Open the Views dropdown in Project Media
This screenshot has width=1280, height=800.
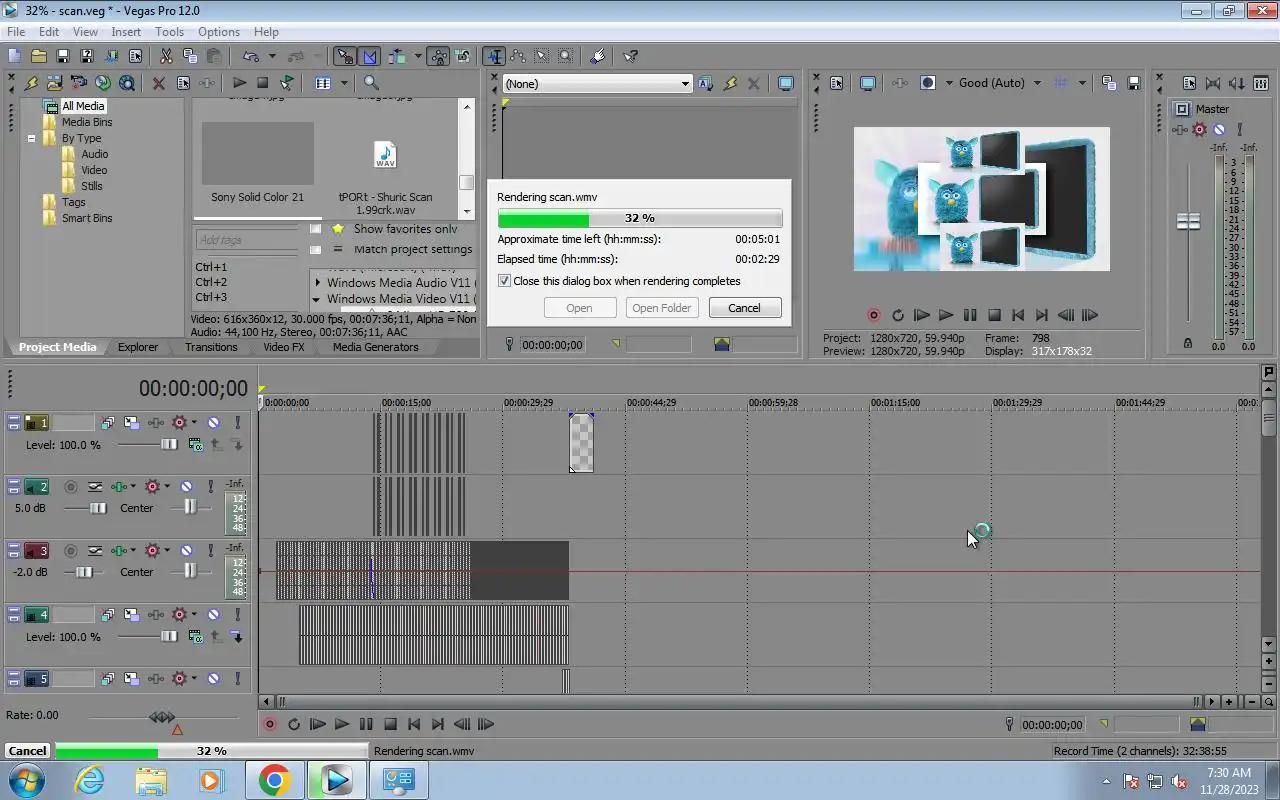[343, 83]
